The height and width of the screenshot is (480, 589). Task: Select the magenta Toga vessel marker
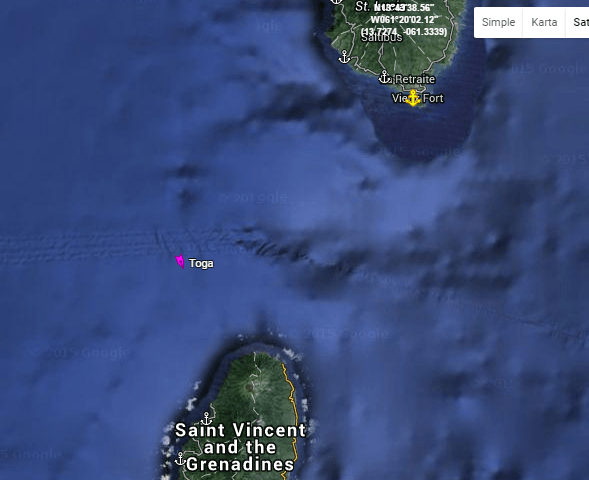click(180, 262)
